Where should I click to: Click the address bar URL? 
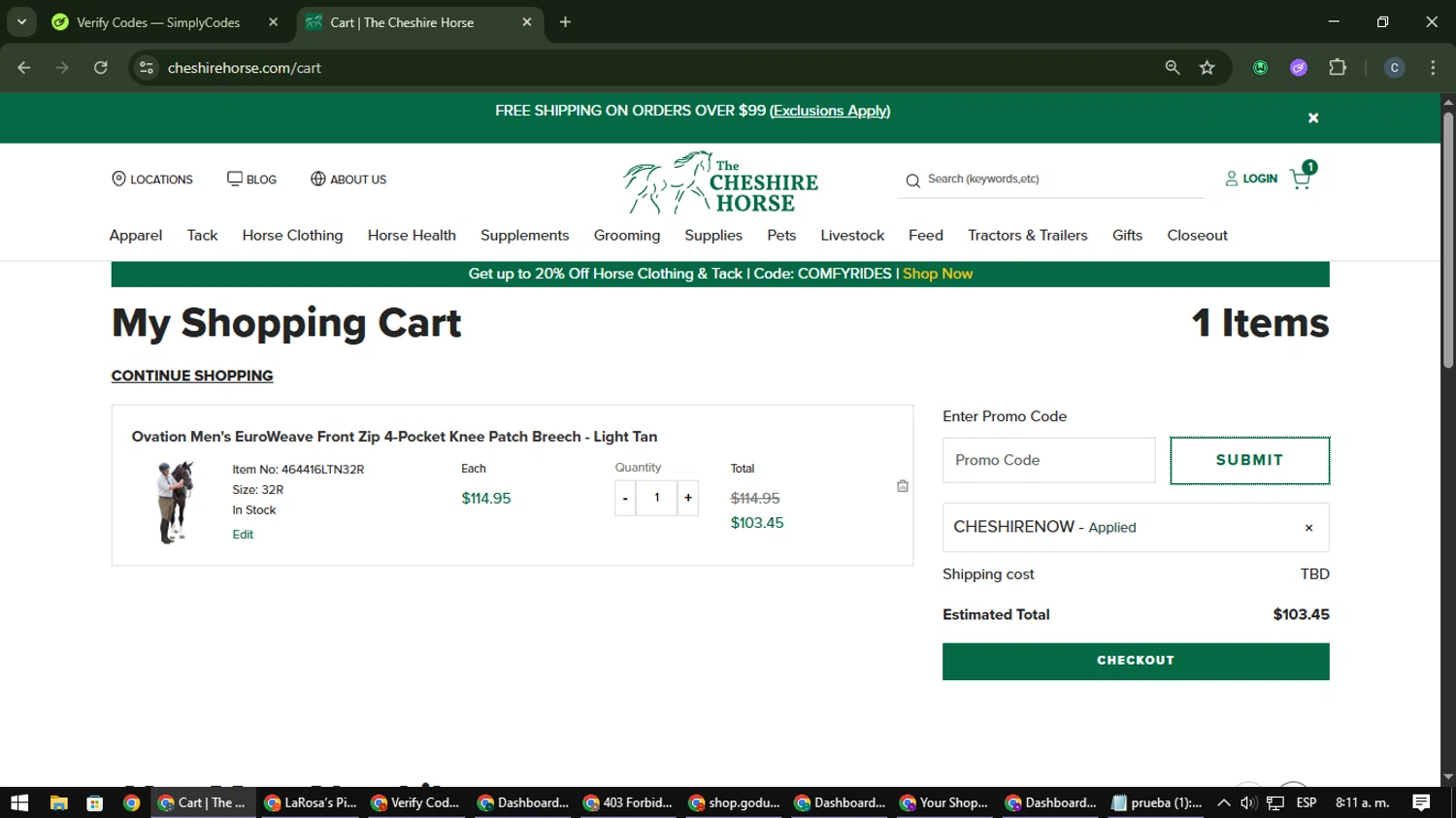click(245, 68)
